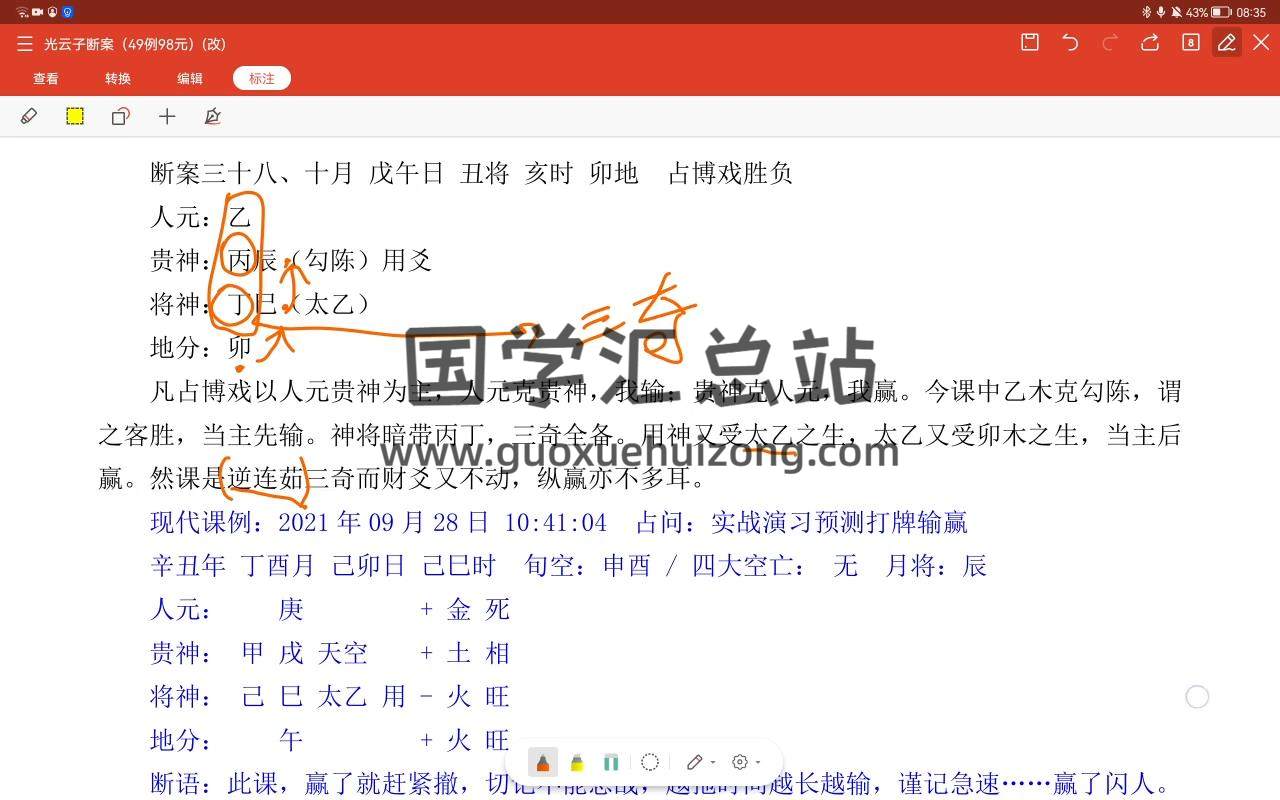1280x800 pixels.
Task: Click the heading text 断案三十八
Action: 215,174
